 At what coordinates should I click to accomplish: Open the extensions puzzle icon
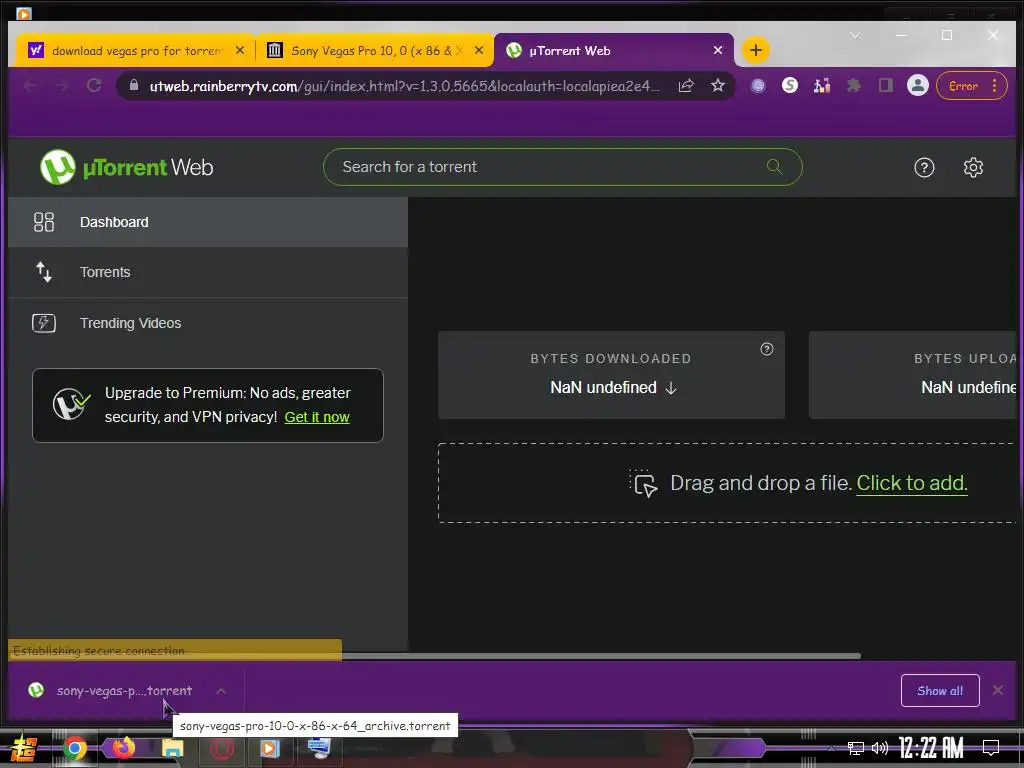[x=854, y=86]
